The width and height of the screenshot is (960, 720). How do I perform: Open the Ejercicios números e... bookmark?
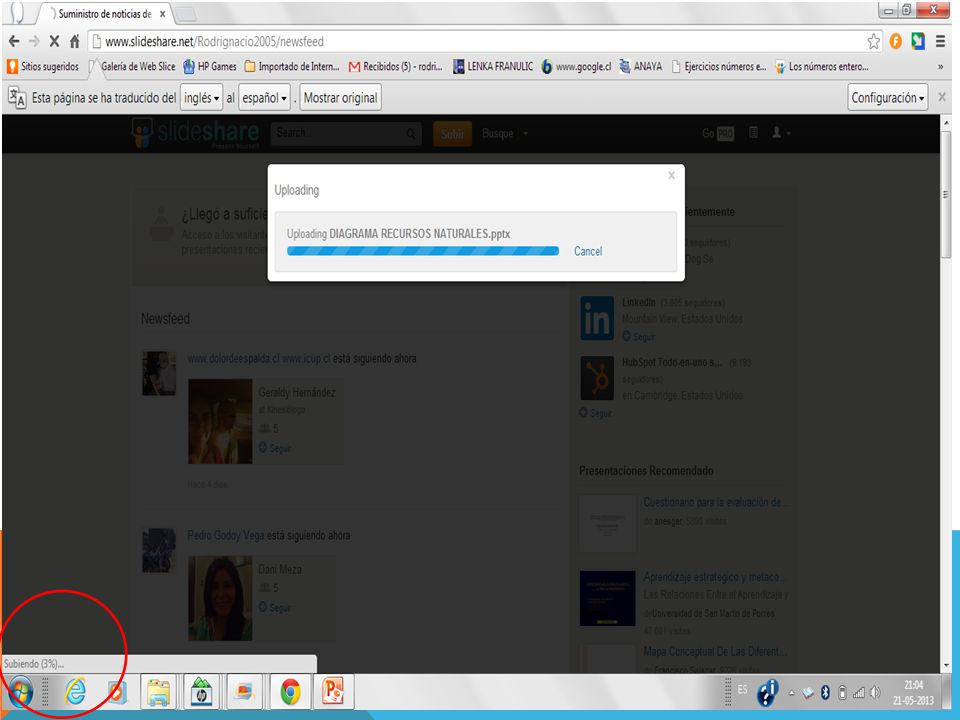[719, 66]
